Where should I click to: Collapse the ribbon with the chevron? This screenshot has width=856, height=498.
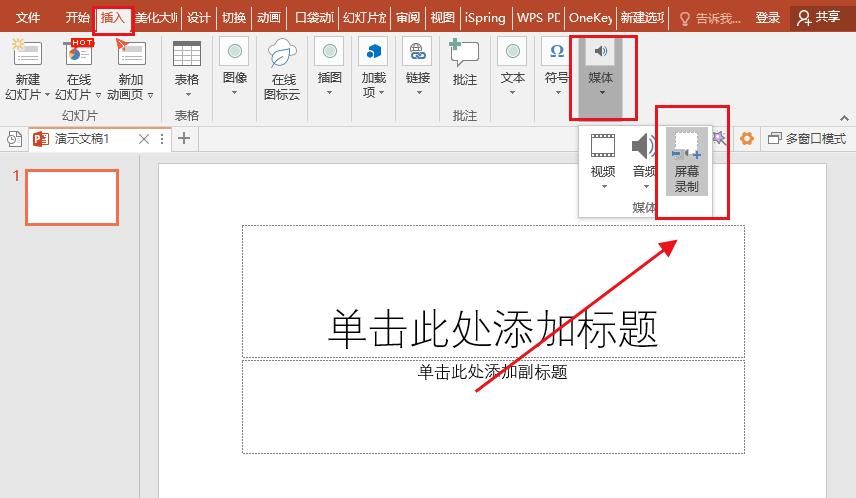click(x=844, y=118)
